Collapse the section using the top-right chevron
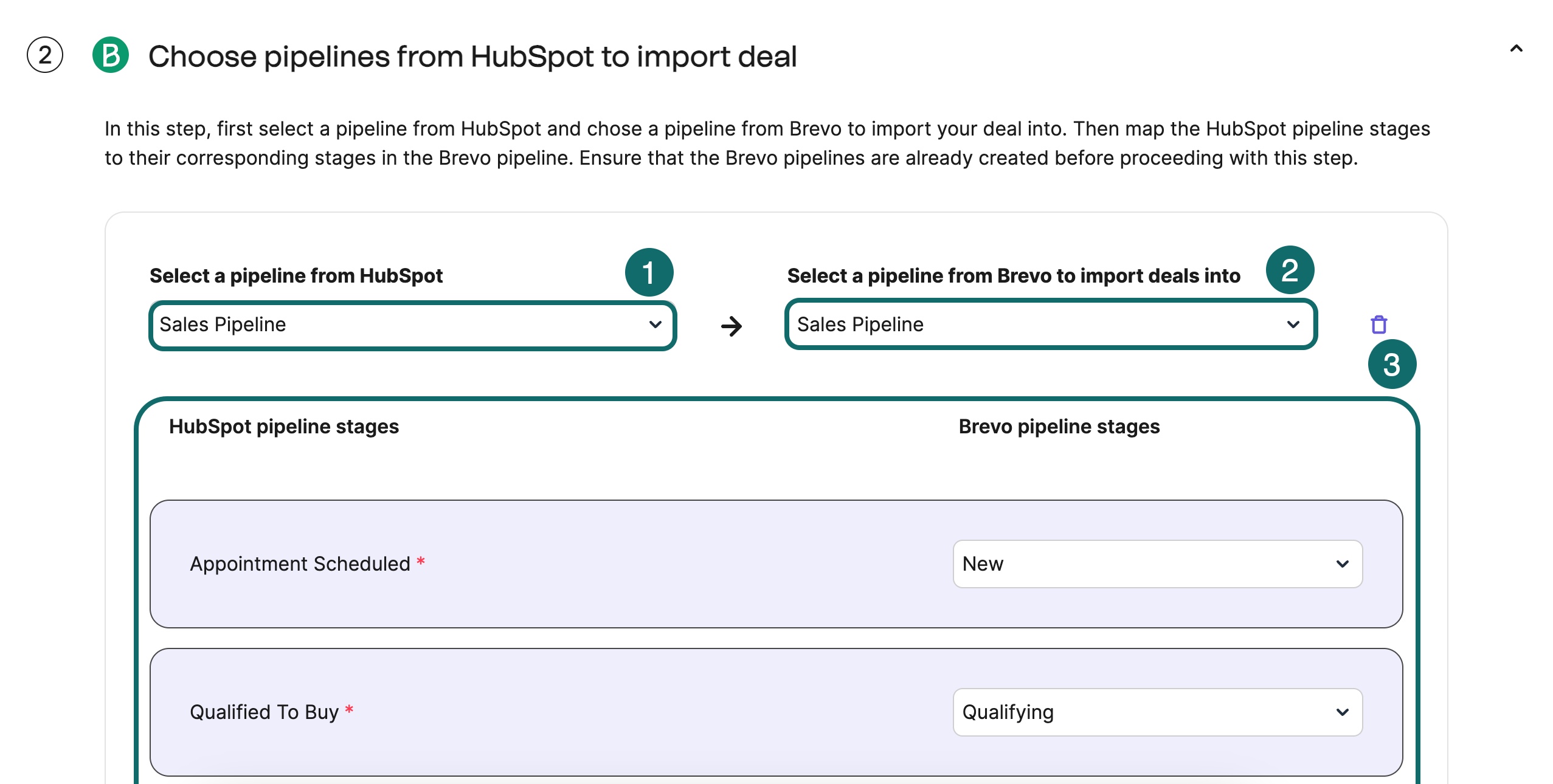 point(1517,47)
